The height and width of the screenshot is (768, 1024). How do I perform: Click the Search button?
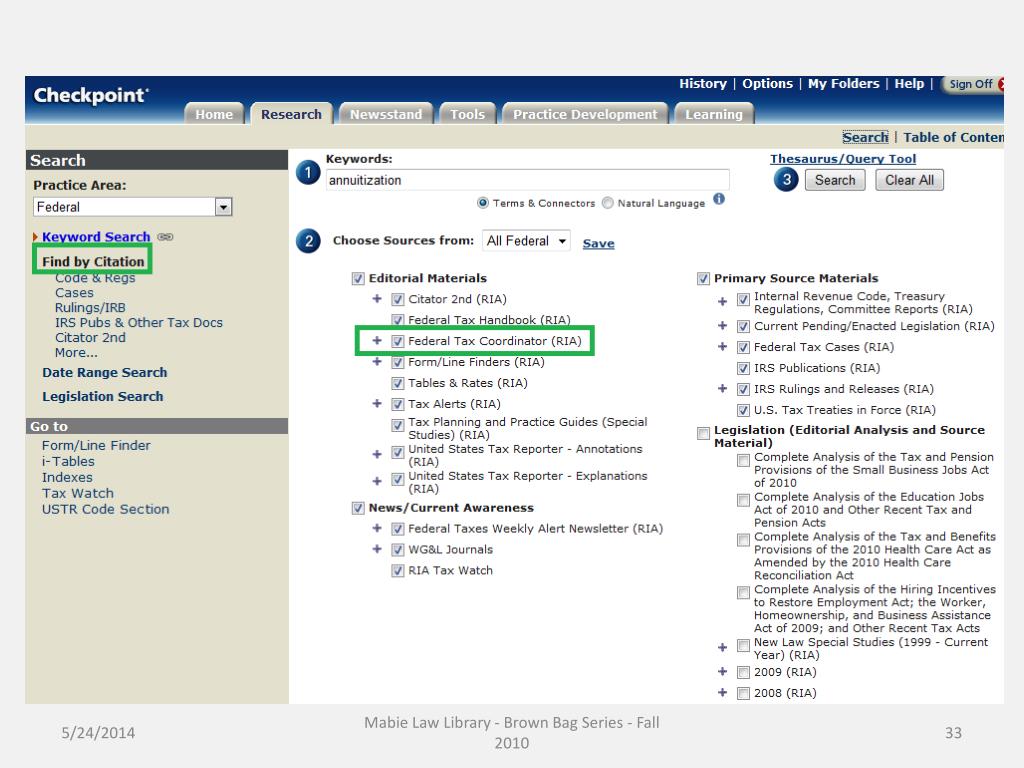click(x=835, y=180)
